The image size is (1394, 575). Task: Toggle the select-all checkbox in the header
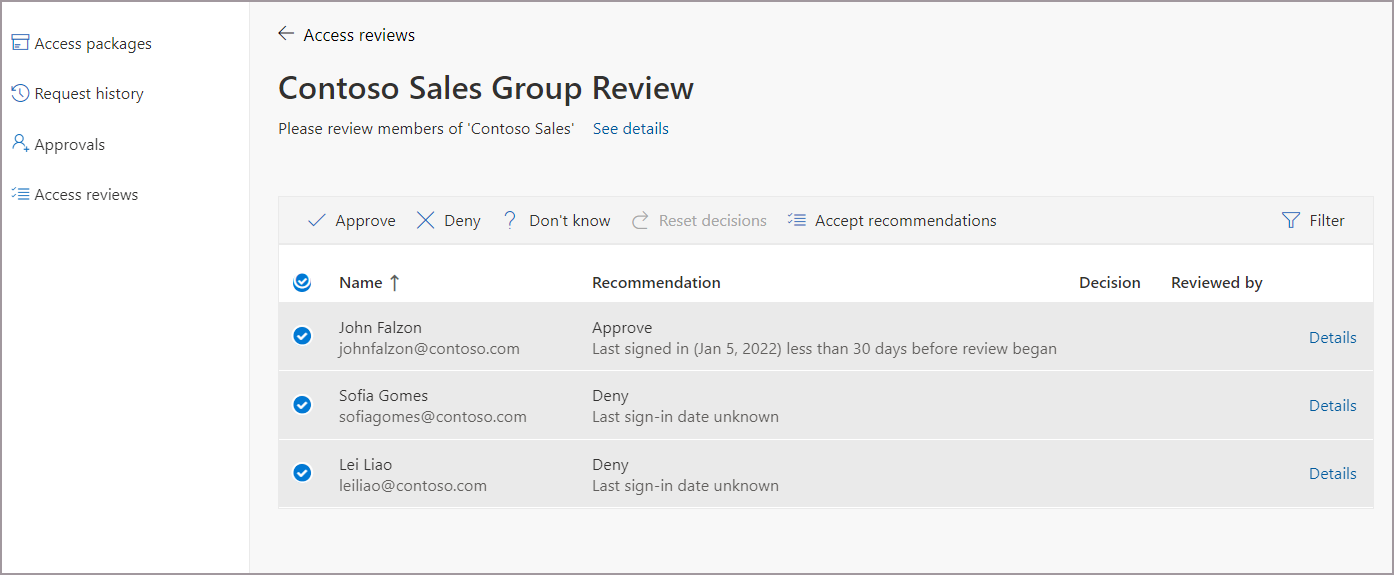coord(302,283)
